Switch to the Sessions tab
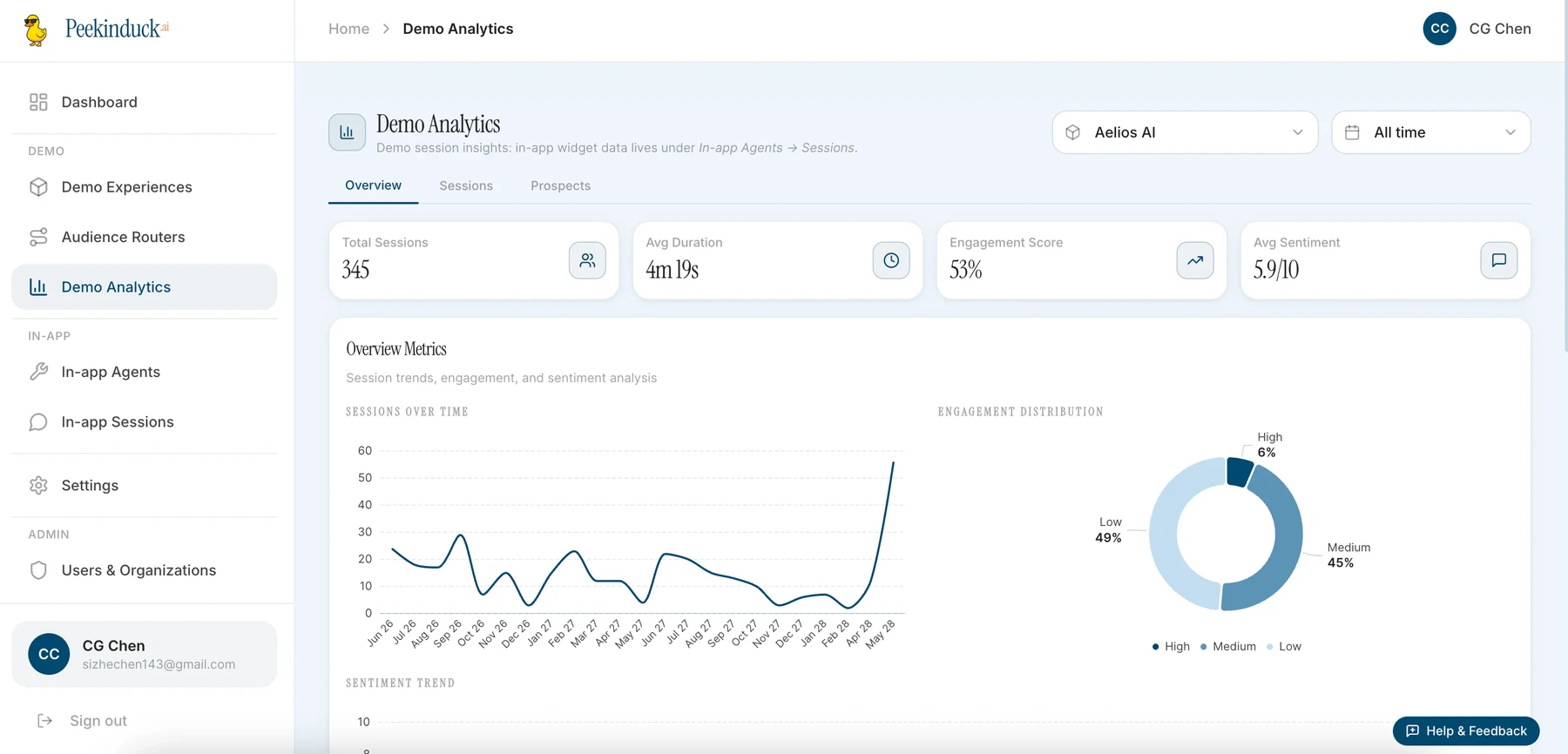This screenshot has width=1568, height=754. pyautogui.click(x=466, y=185)
